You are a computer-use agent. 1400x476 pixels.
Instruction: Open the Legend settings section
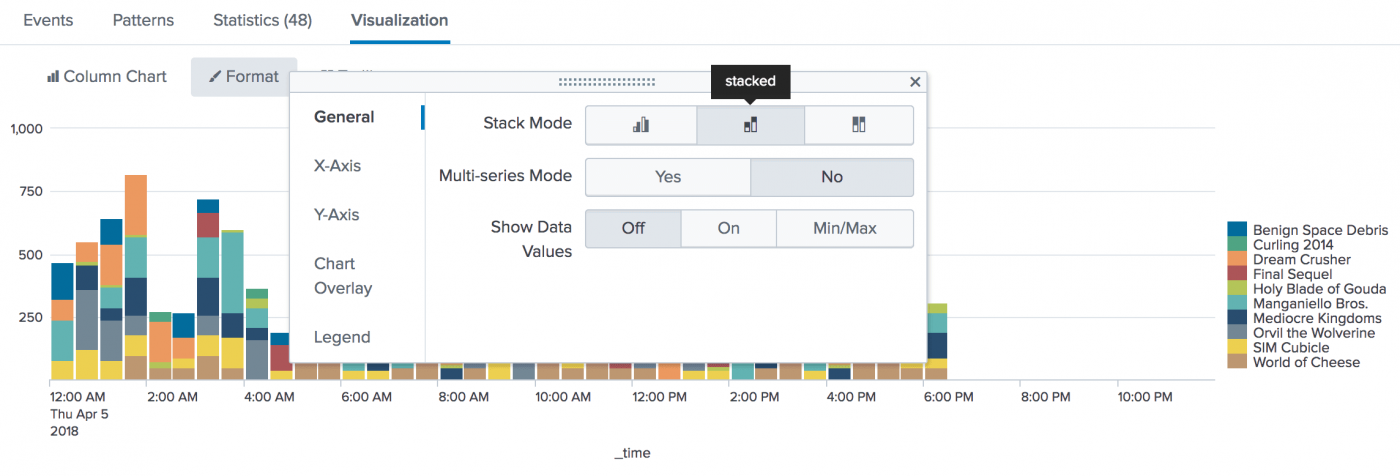342,337
